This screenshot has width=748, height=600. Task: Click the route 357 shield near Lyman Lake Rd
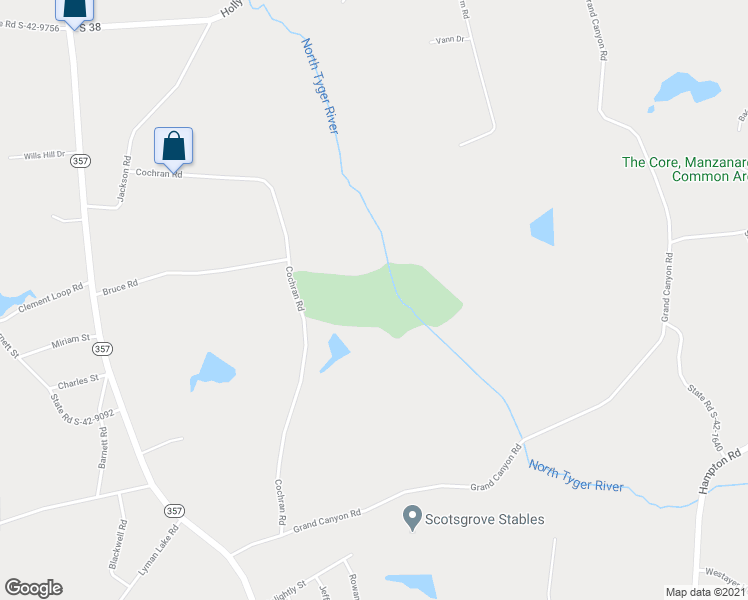pyautogui.click(x=174, y=511)
